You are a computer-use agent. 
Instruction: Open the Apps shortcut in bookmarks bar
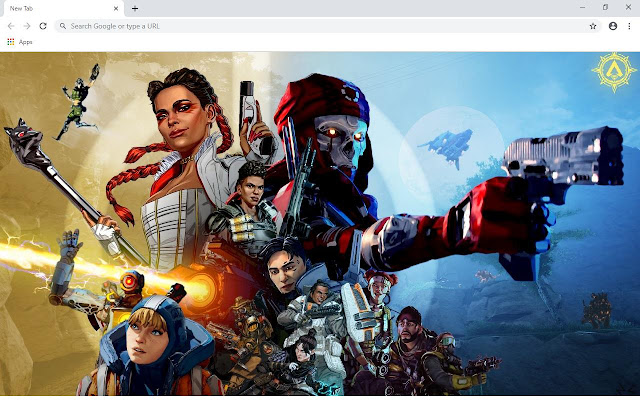click(x=20, y=42)
